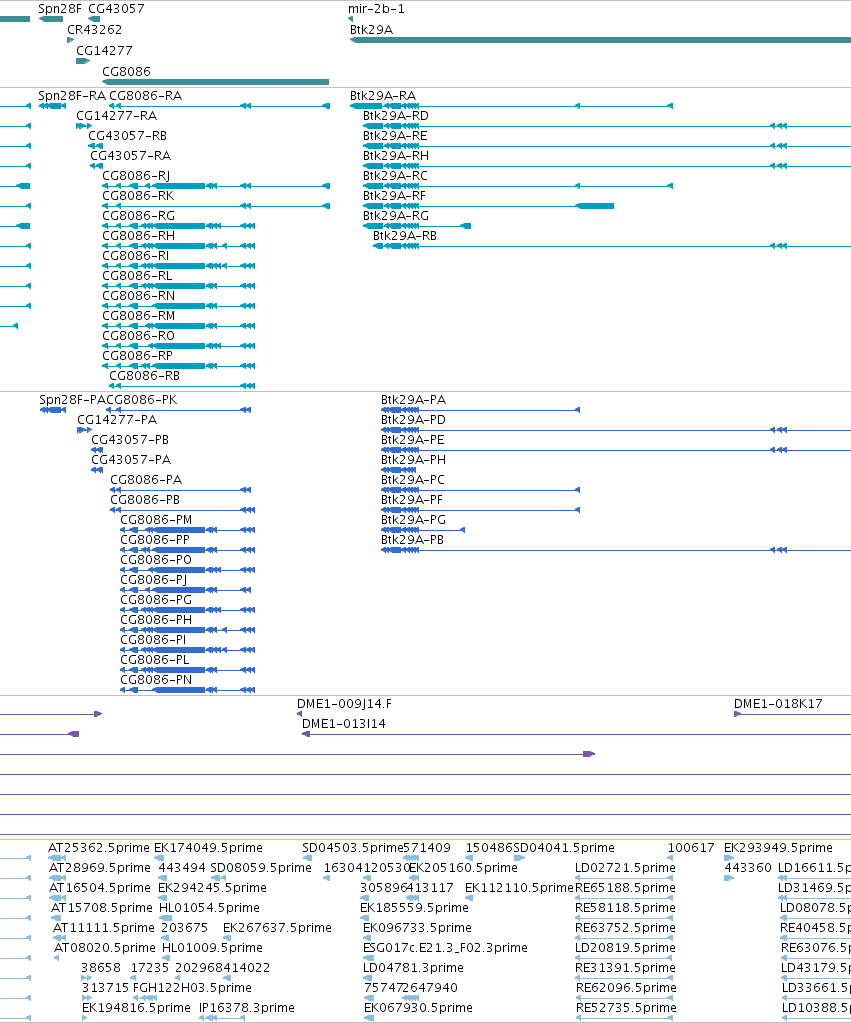
Task: Click transcript CG8086-RB label
Action: (144, 376)
